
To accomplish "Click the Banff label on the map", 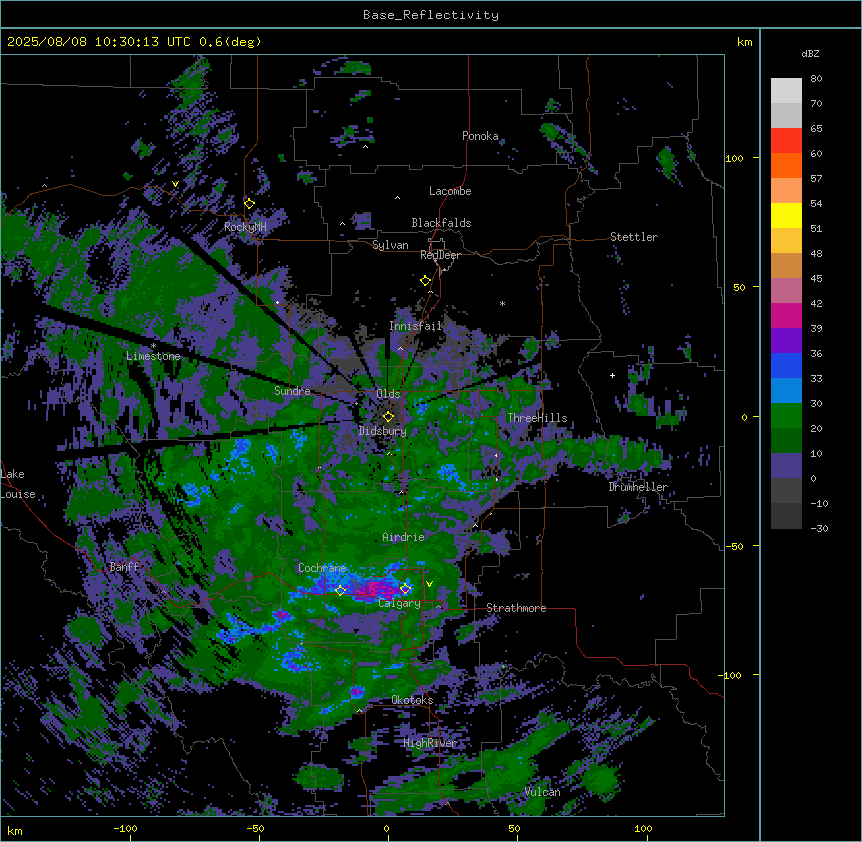I will pos(124,567).
